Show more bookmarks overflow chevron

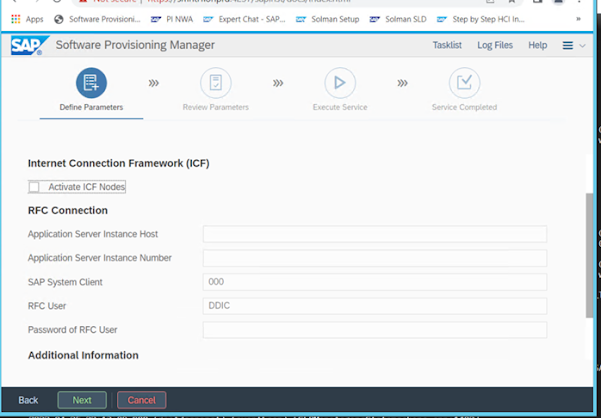578,19
